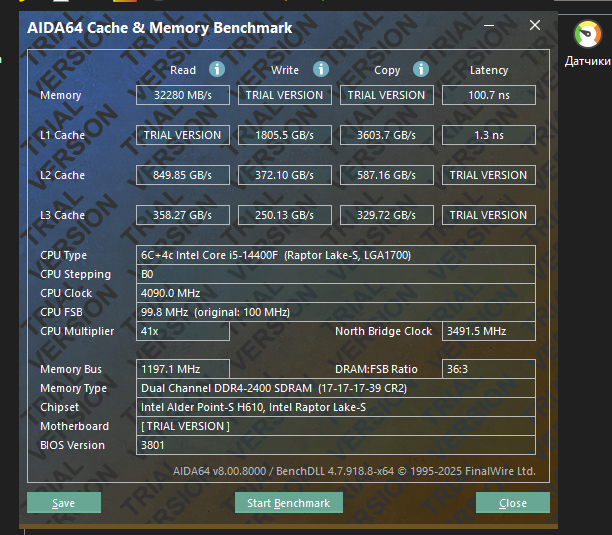This screenshot has height=535, width=612.
Task: Click the info icon next to Read
Action: click(x=217, y=69)
